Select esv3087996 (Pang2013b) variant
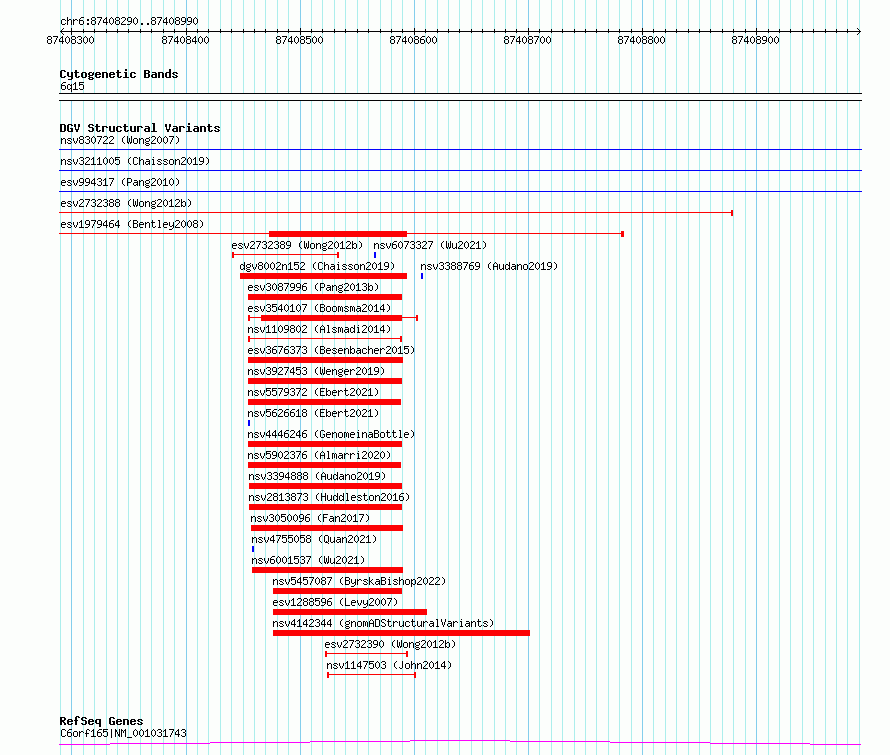Screen dimensions: 890x755 click(x=313, y=287)
